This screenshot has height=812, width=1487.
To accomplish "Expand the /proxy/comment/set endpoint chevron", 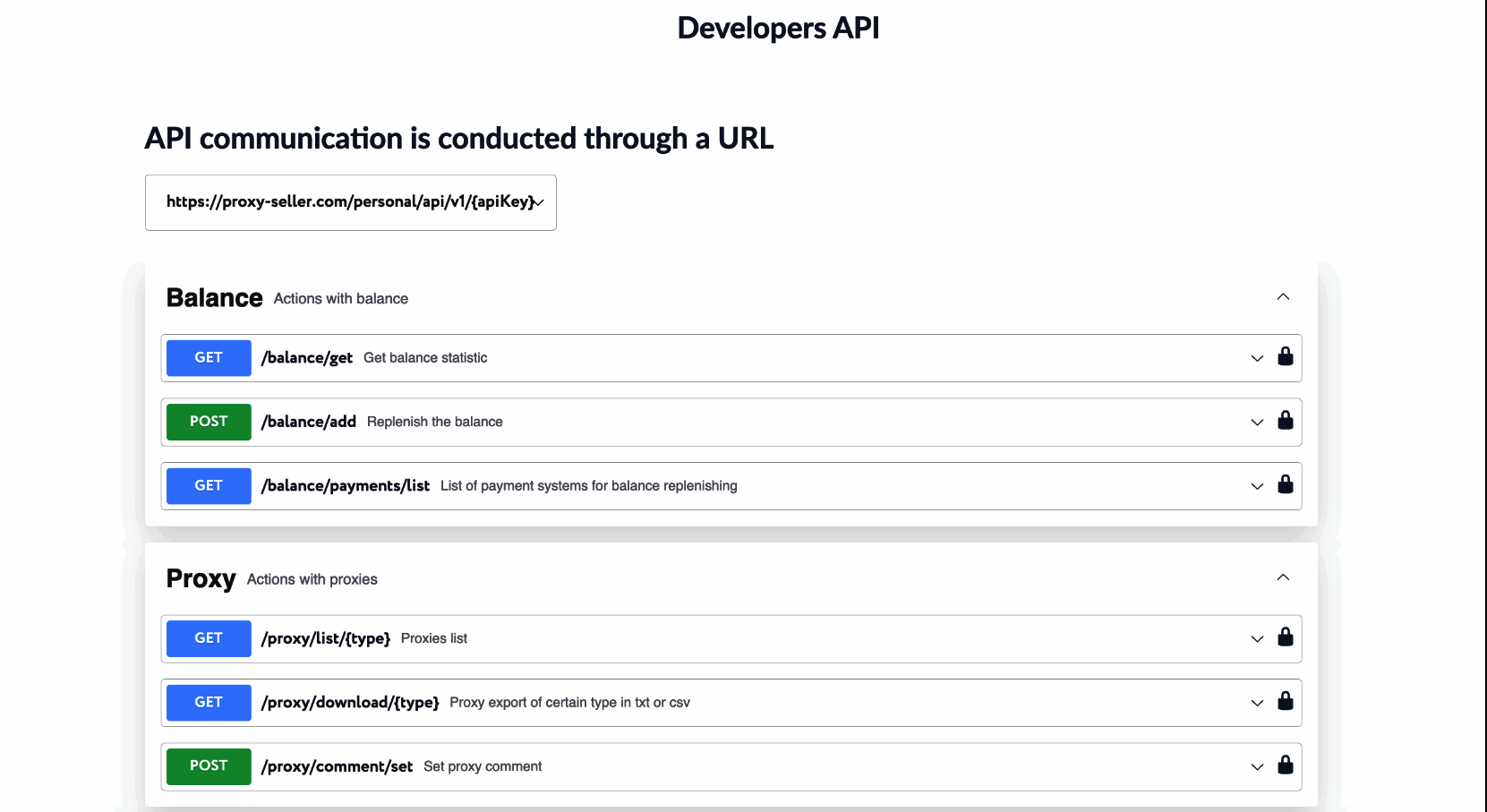I will (x=1257, y=766).
